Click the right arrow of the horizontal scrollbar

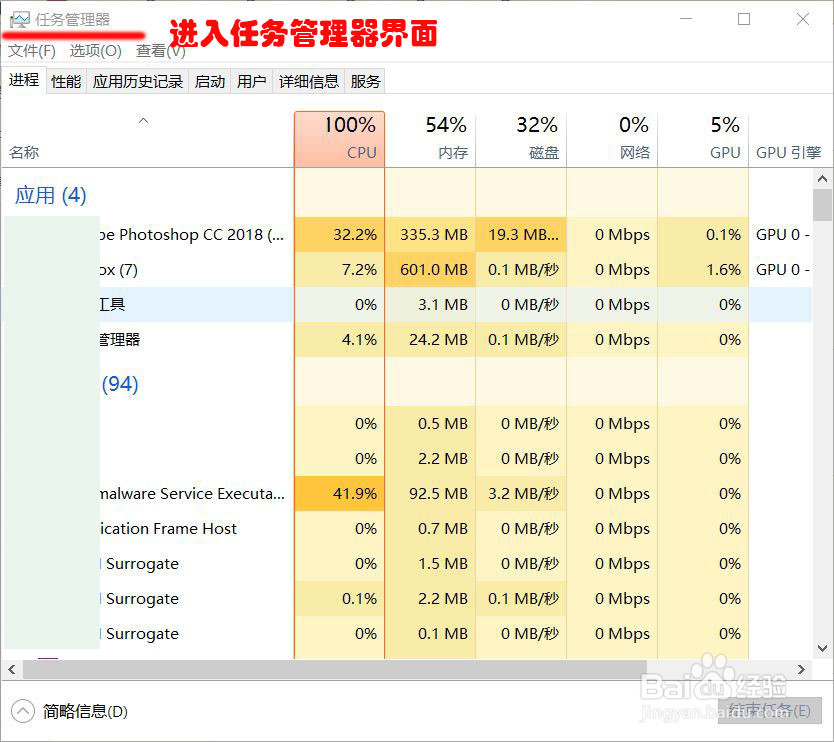tap(800, 669)
